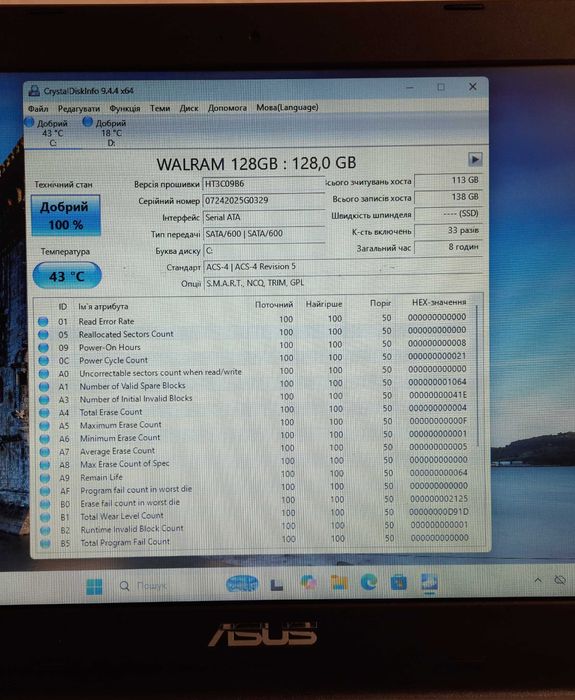
Task: Click status icon for Uncorrectable sectors count row
Action: [44, 374]
